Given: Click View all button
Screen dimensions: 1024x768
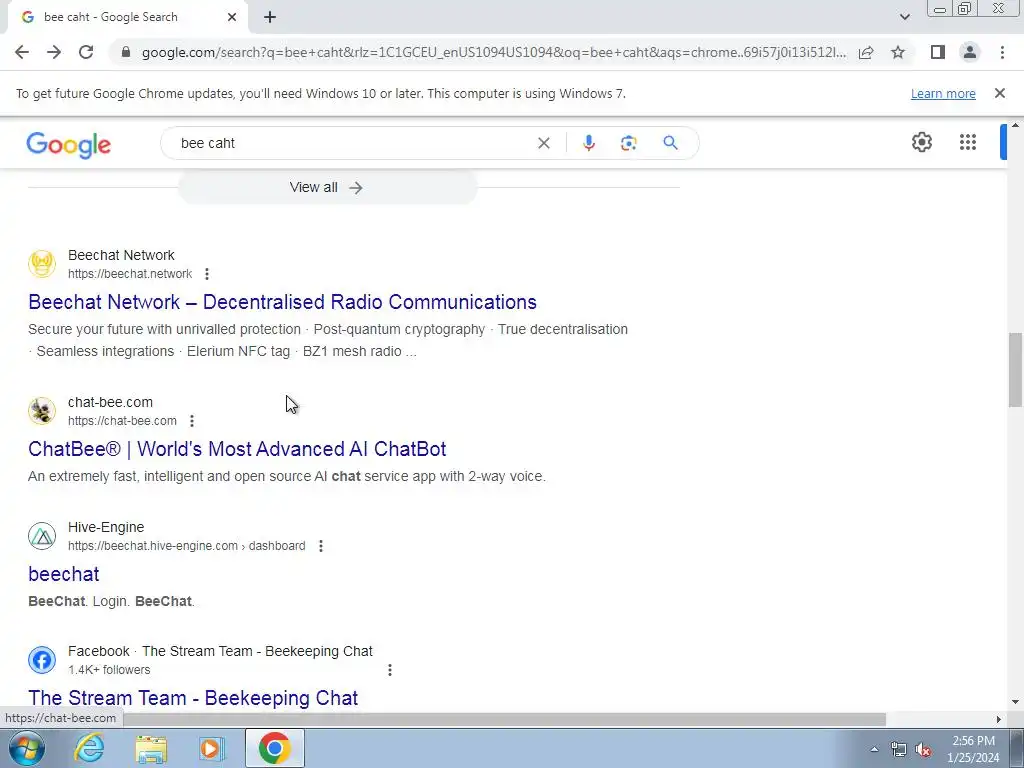Looking at the screenshot, I should point(327,187).
